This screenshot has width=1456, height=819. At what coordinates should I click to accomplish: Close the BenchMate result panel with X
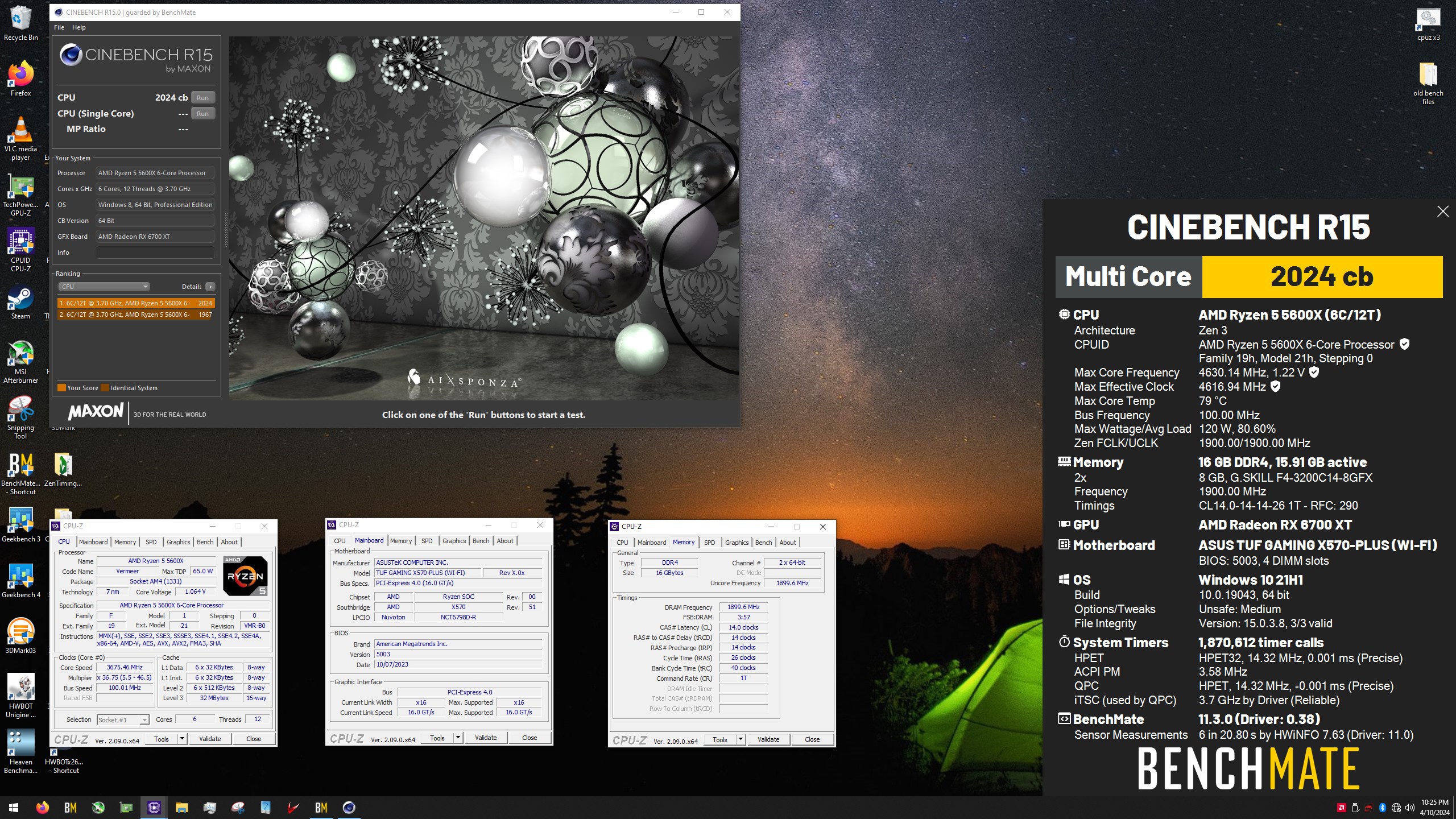[x=1442, y=212]
